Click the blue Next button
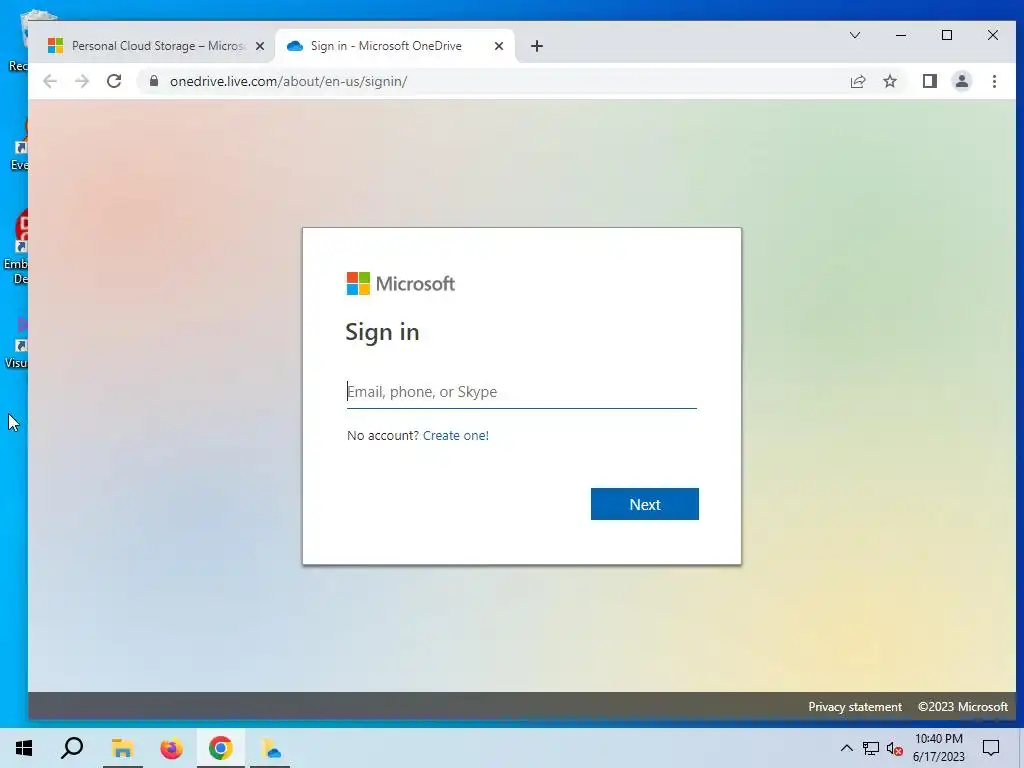1024x768 pixels. 645,504
